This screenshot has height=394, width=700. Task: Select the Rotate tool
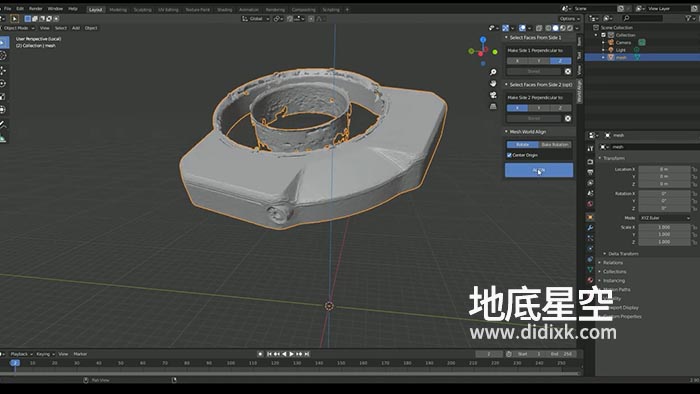tap(3, 83)
